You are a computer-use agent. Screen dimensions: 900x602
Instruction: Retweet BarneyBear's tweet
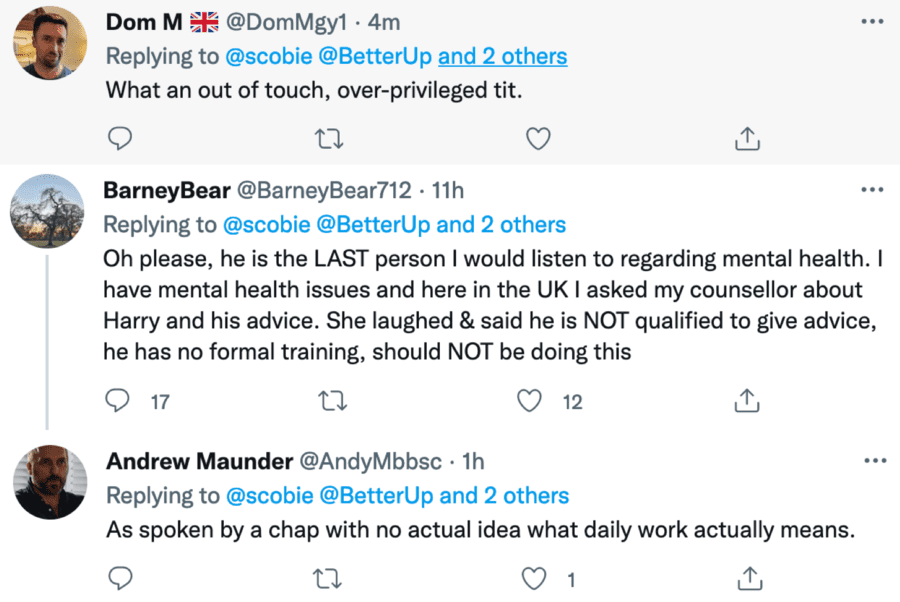pyautogui.click(x=329, y=402)
